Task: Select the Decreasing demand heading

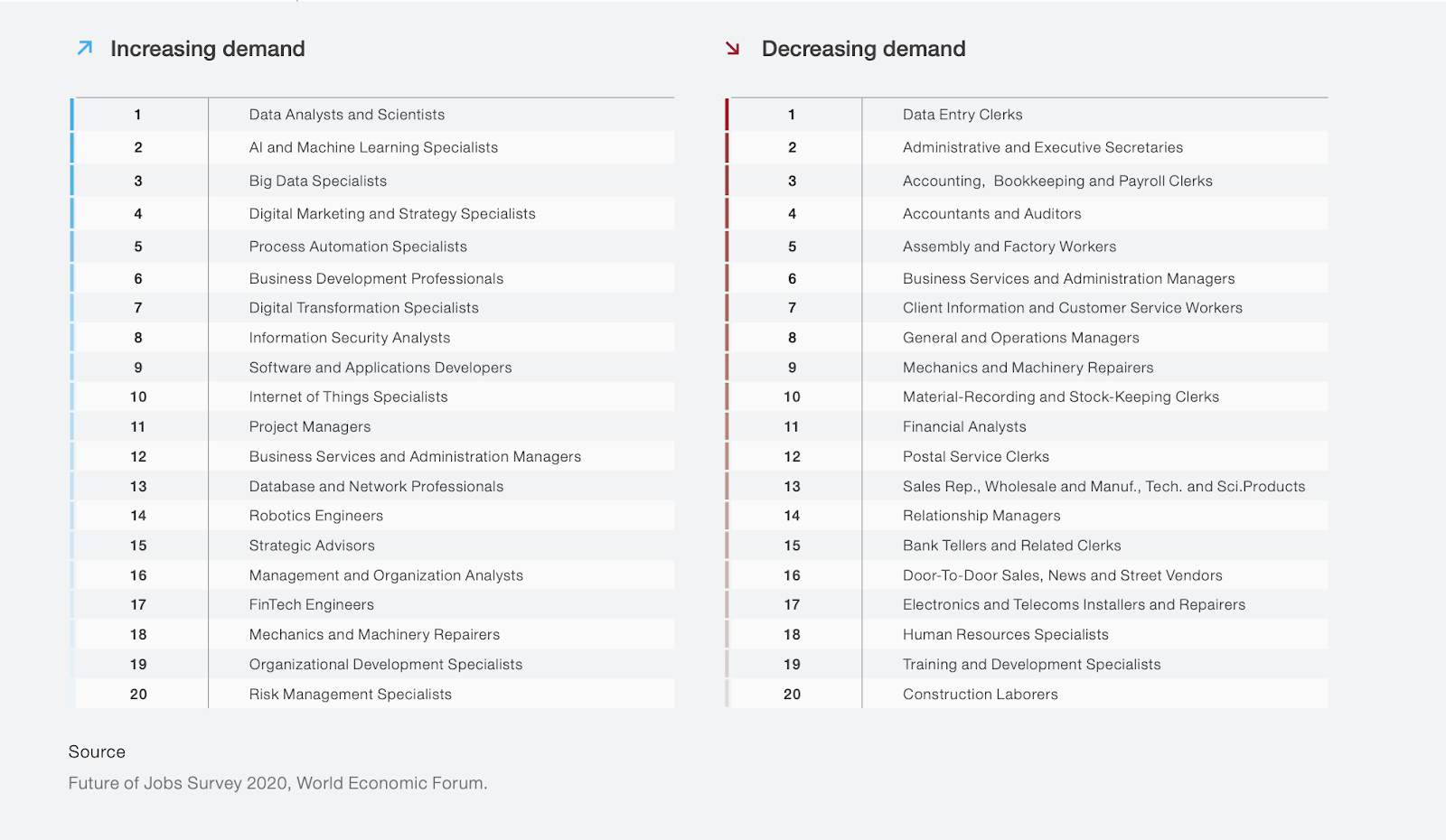Action: 864,49
